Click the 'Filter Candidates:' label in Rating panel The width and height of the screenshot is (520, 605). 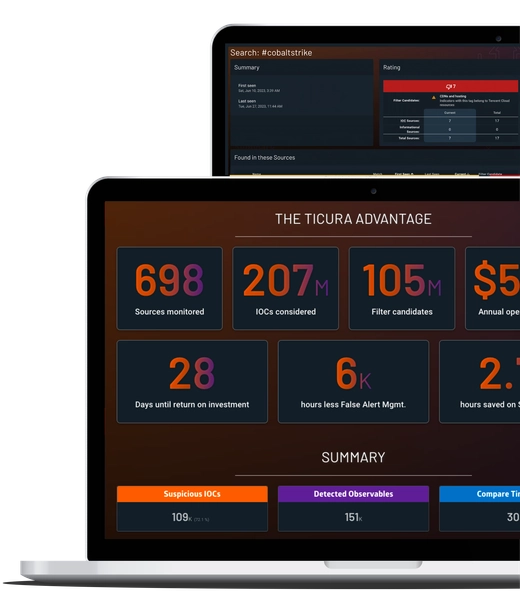point(406,100)
